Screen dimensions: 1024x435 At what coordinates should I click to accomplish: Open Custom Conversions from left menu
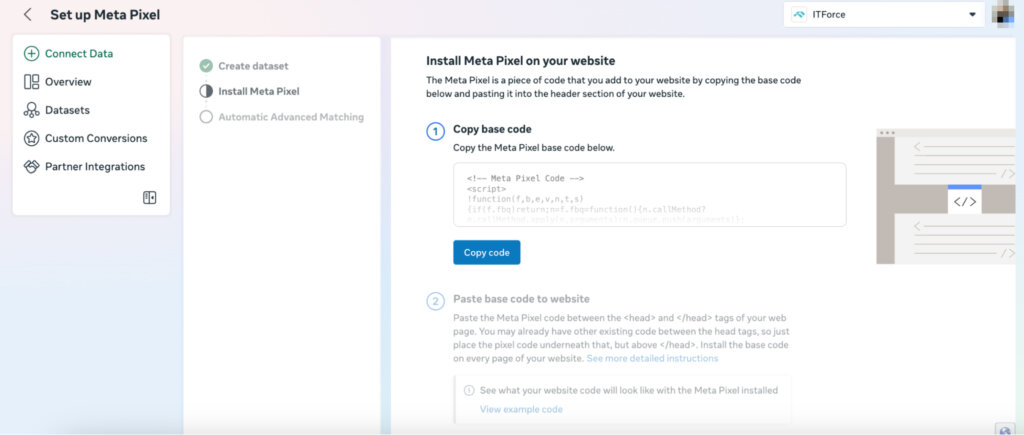[x=95, y=138]
